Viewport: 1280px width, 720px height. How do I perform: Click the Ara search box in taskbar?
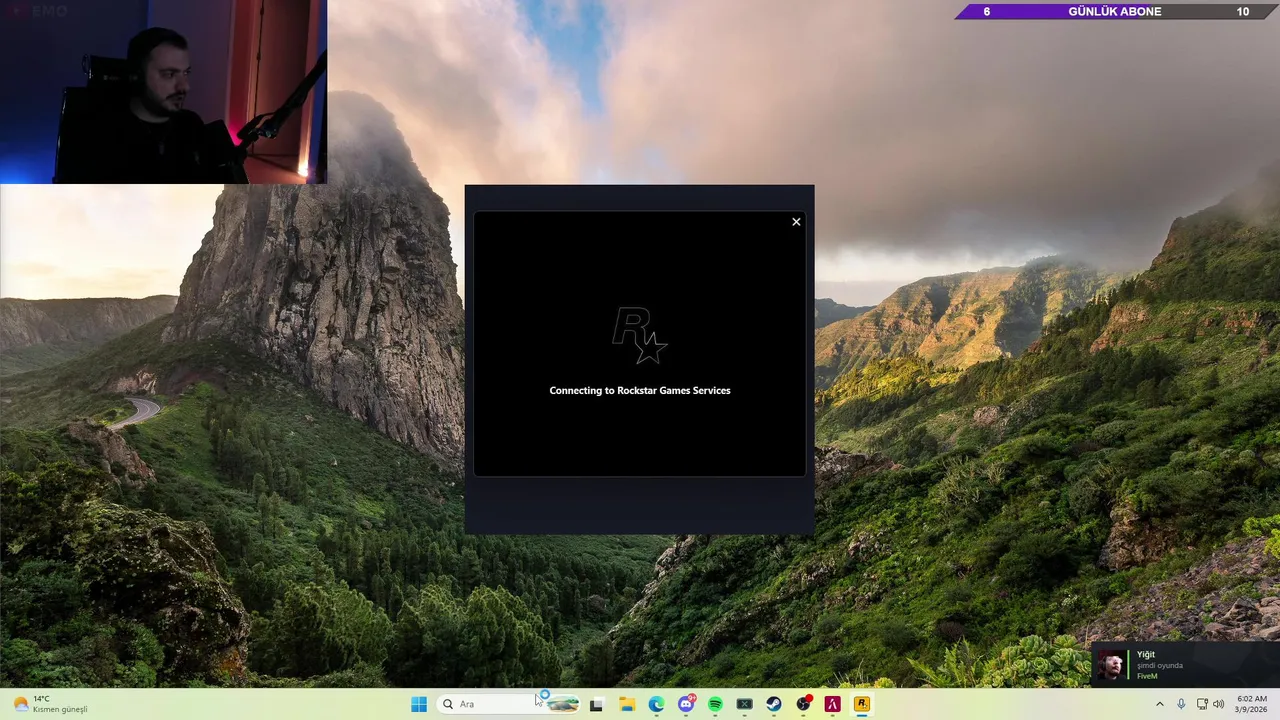point(510,704)
